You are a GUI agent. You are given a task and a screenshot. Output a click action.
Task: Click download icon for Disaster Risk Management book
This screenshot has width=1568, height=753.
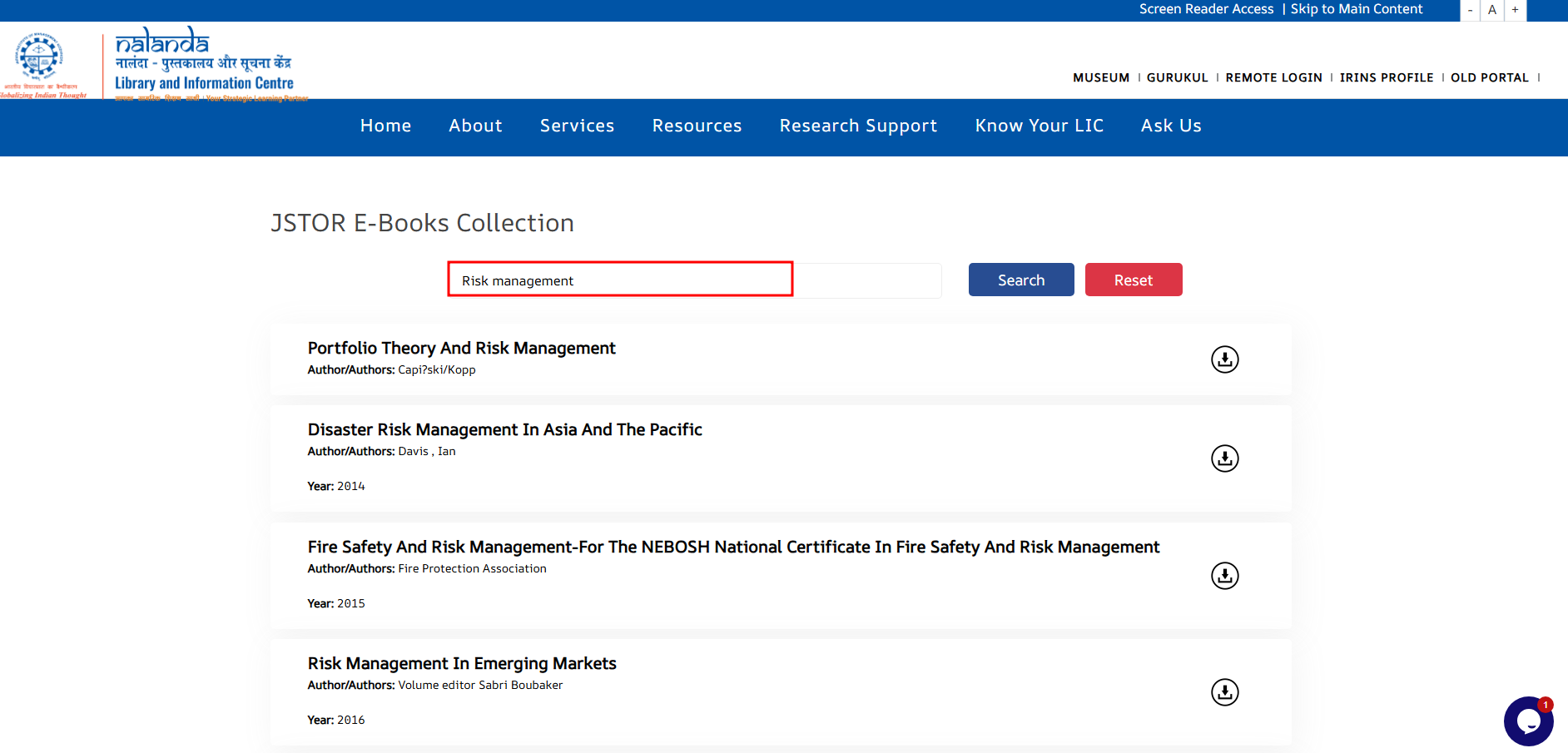pos(1224,458)
